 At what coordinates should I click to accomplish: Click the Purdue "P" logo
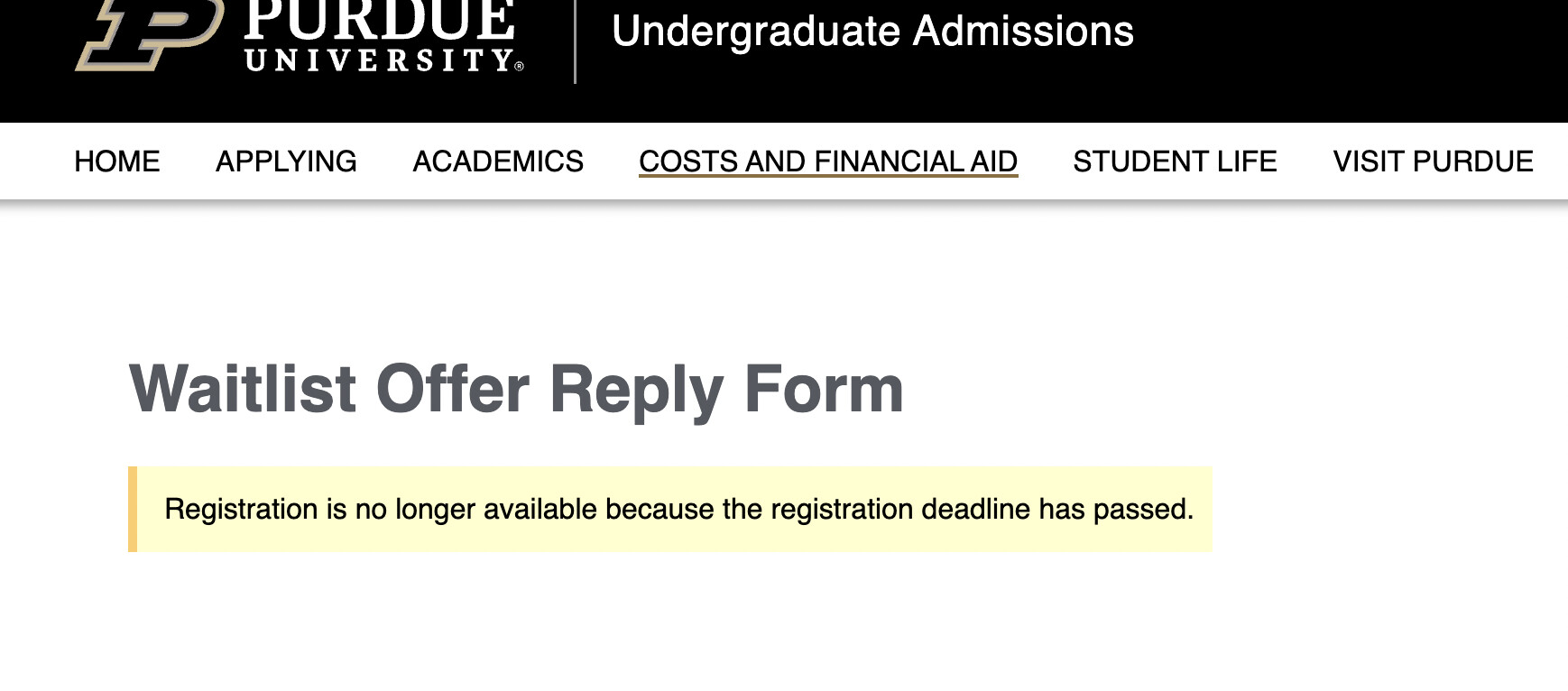149,34
